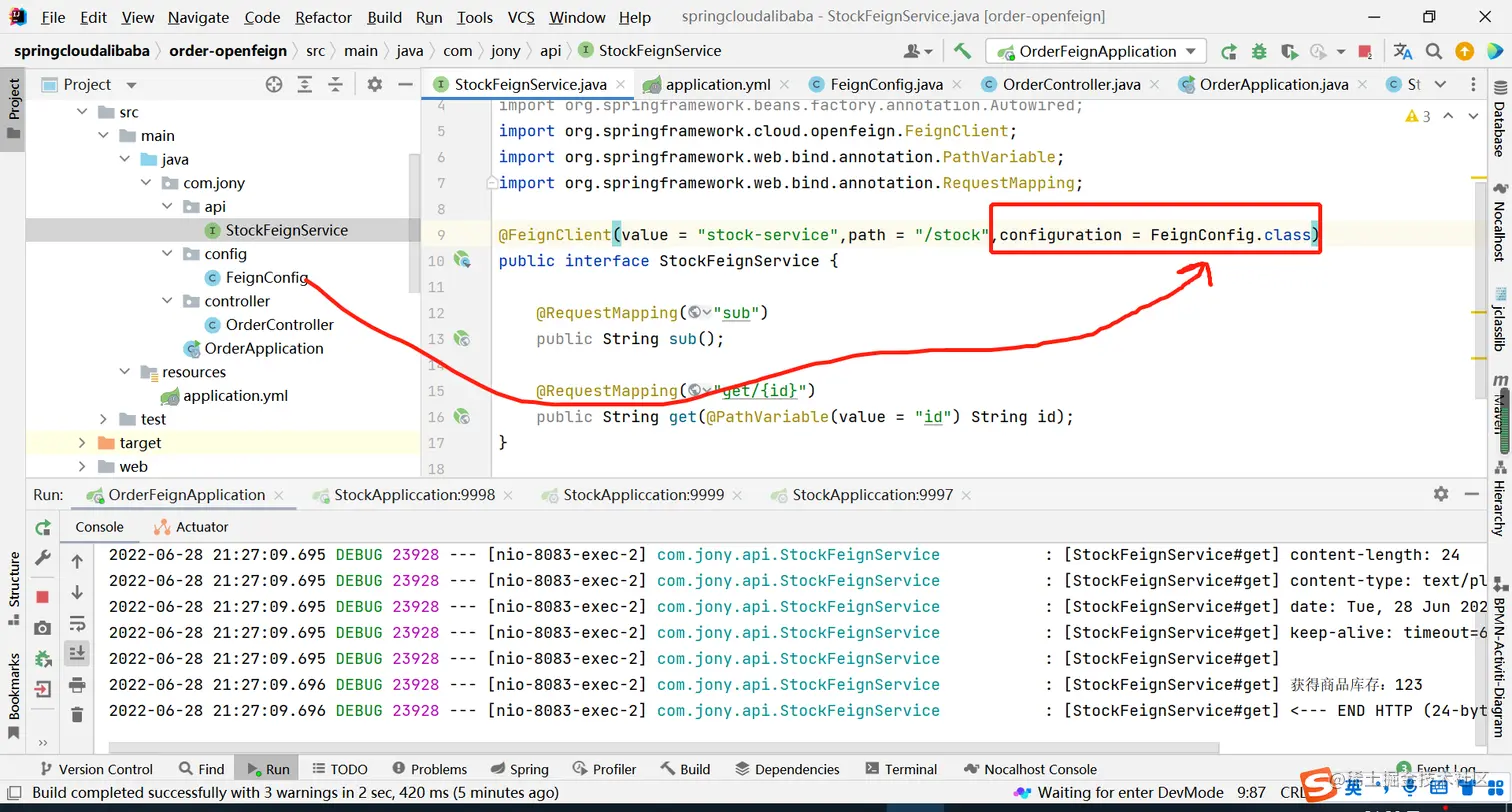Click gutter icon on line 13
1512x812 pixels.
pyautogui.click(x=462, y=338)
